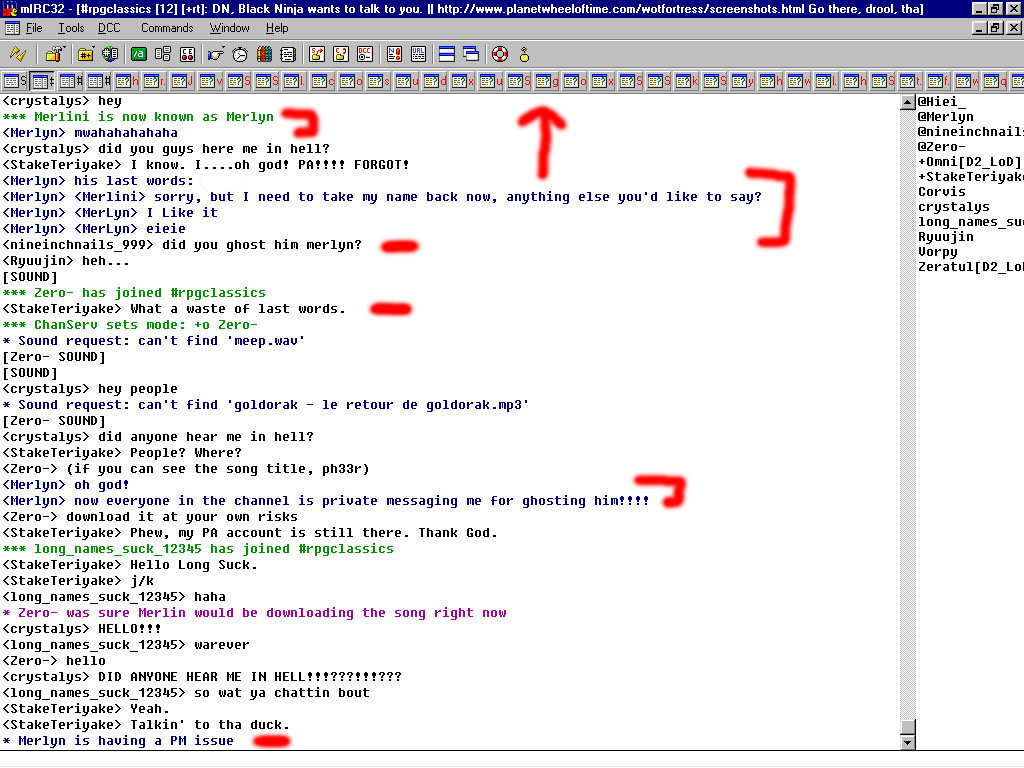Click the Timer stopwatch icon

click(x=241, y=53)
